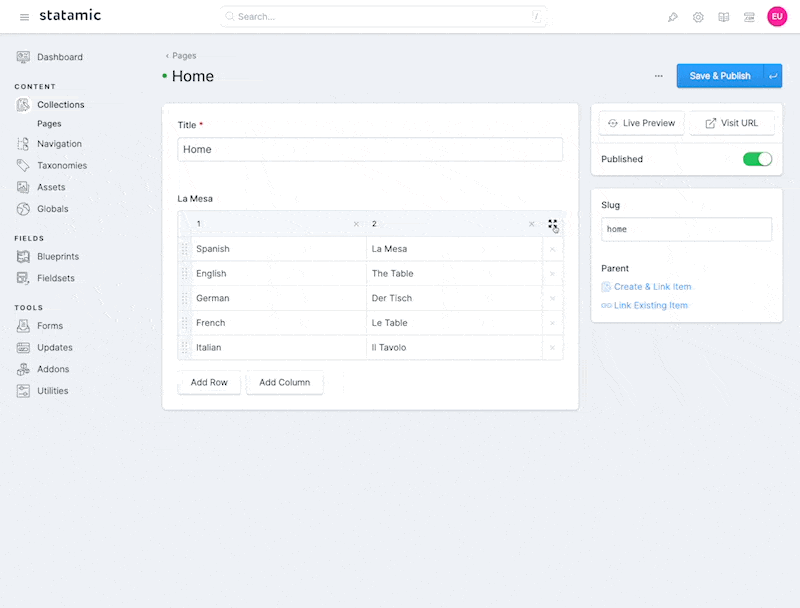
Task: Click the 'Le Table' cell
Action: click(454, 323)
